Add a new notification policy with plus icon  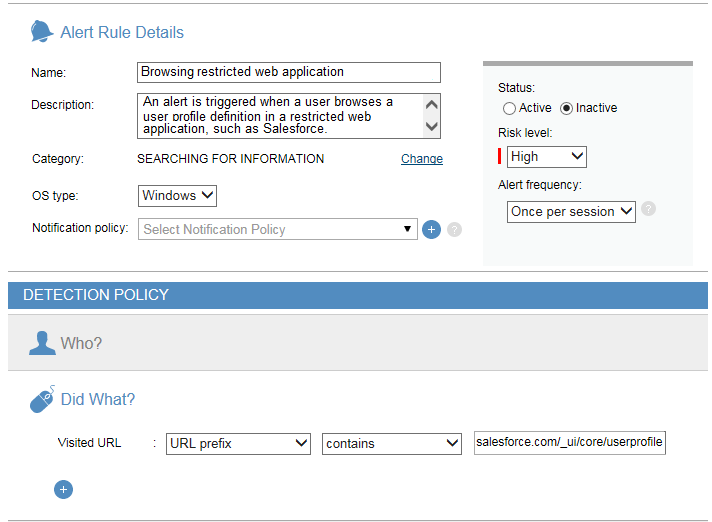coord(431,229)
